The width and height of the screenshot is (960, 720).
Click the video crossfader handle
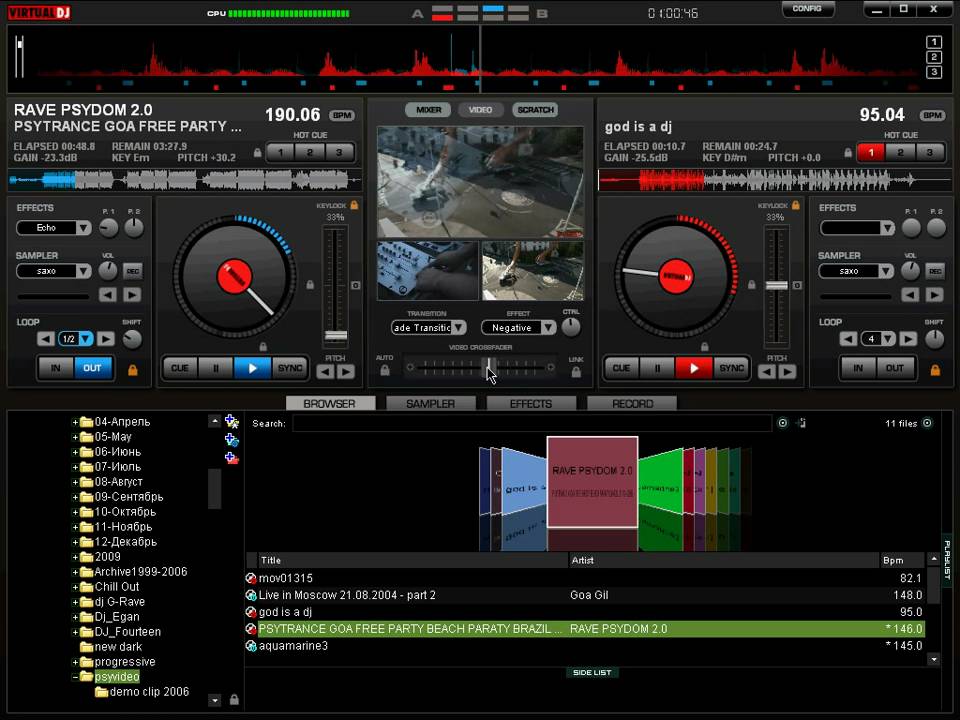[x=488, y=367]
